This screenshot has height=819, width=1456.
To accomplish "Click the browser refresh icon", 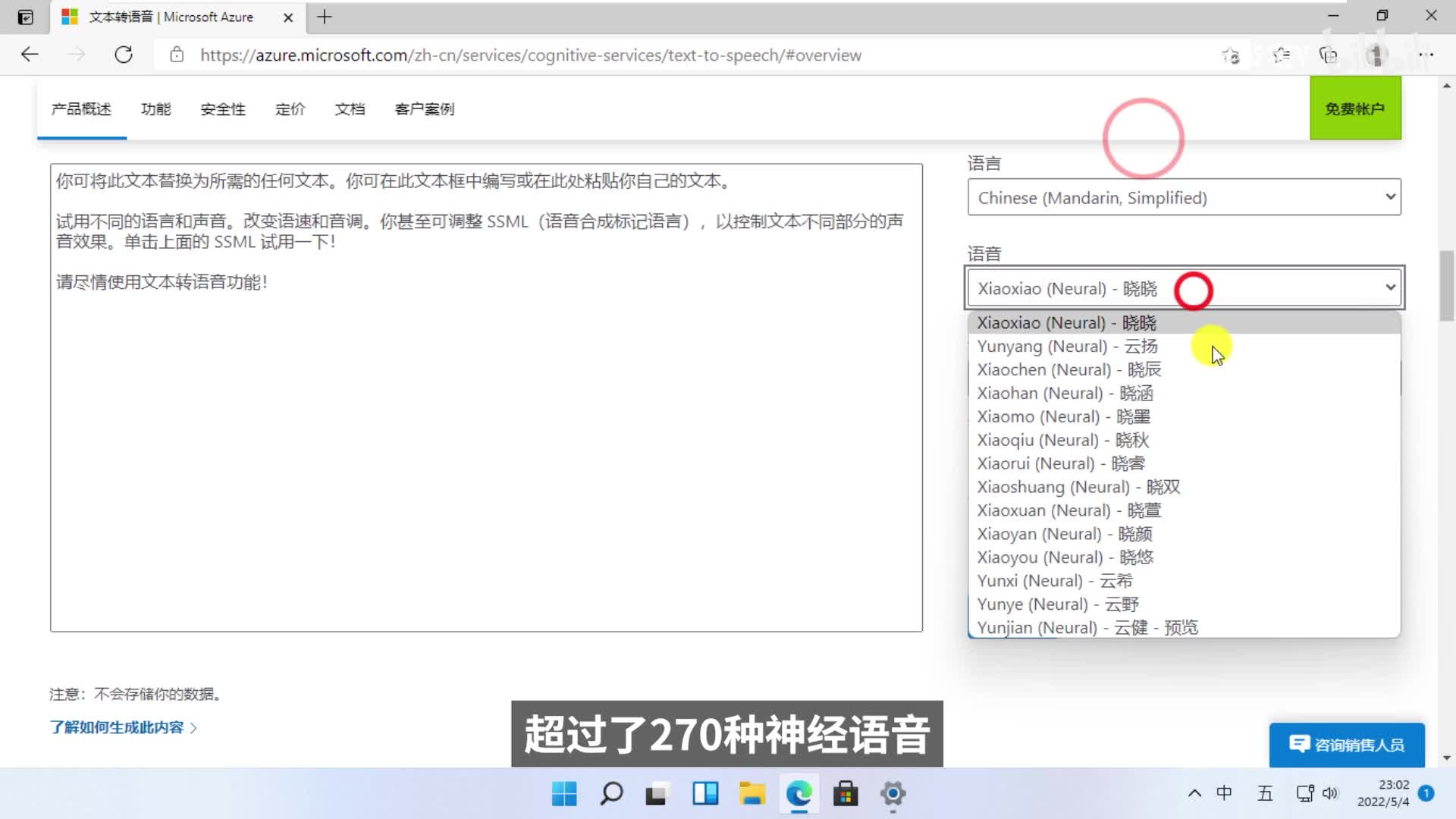I will pyautogui.click(x=124, y=55).
